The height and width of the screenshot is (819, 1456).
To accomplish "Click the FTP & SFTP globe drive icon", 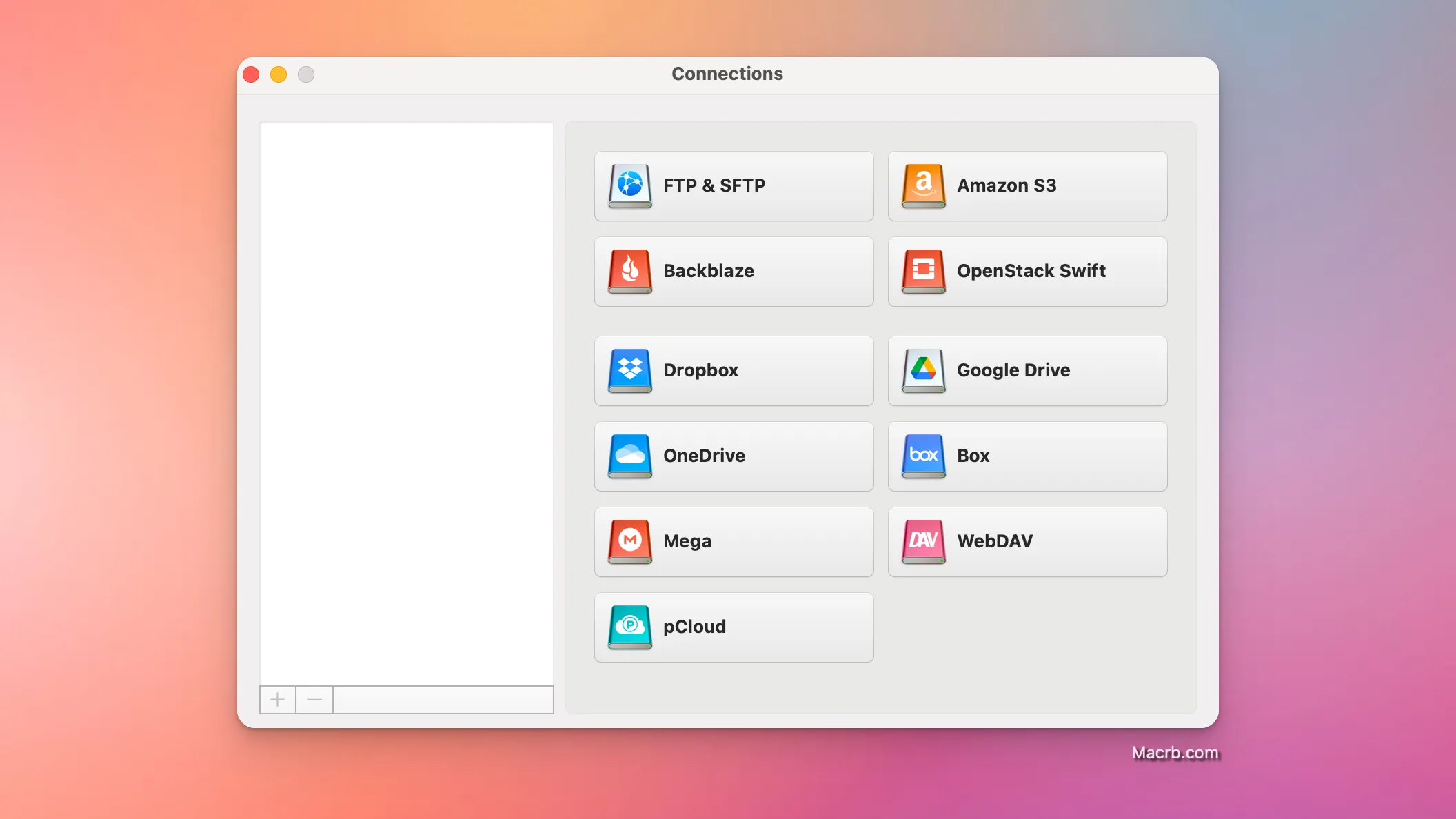I will pyautogui.click(x=630, y=186).
